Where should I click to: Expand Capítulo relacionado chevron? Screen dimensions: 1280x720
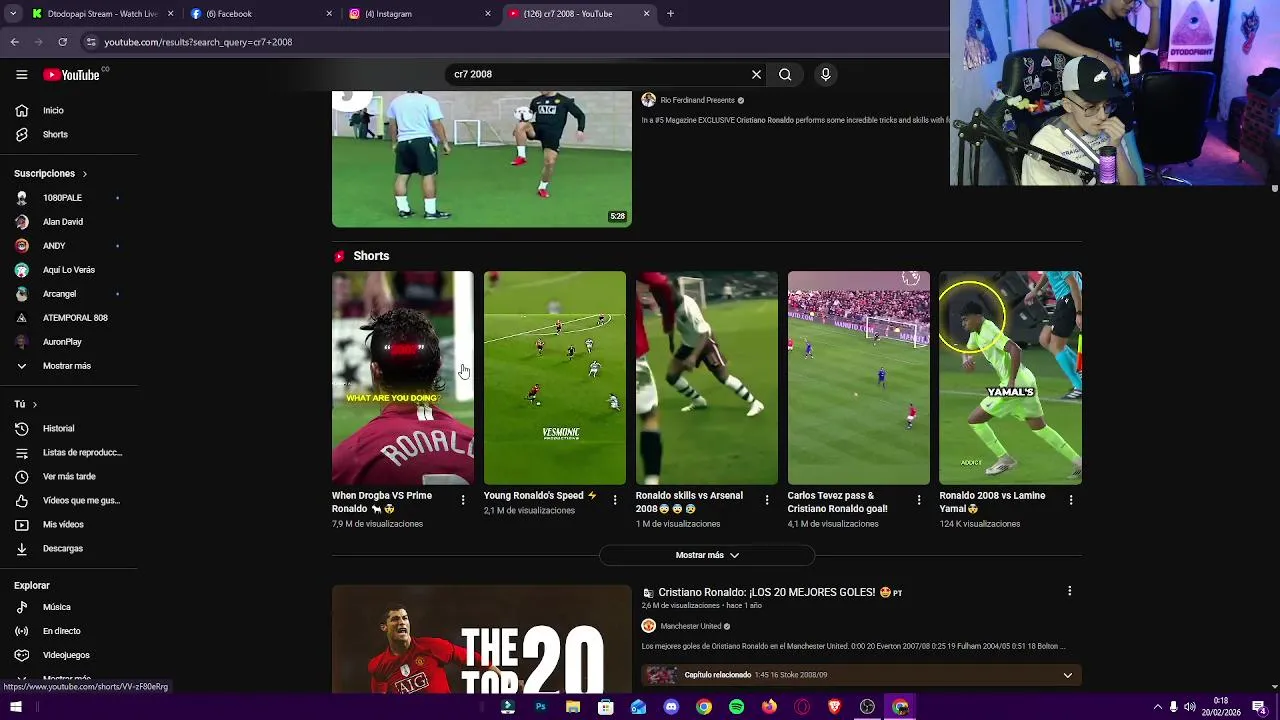(x=1067, y=675)
